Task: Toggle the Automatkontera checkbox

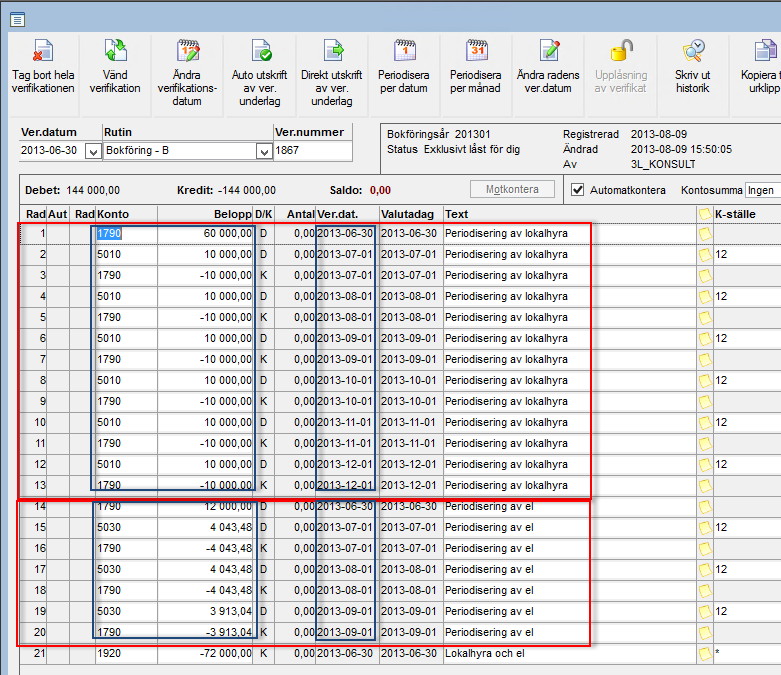Action: (x=577, y=190)
